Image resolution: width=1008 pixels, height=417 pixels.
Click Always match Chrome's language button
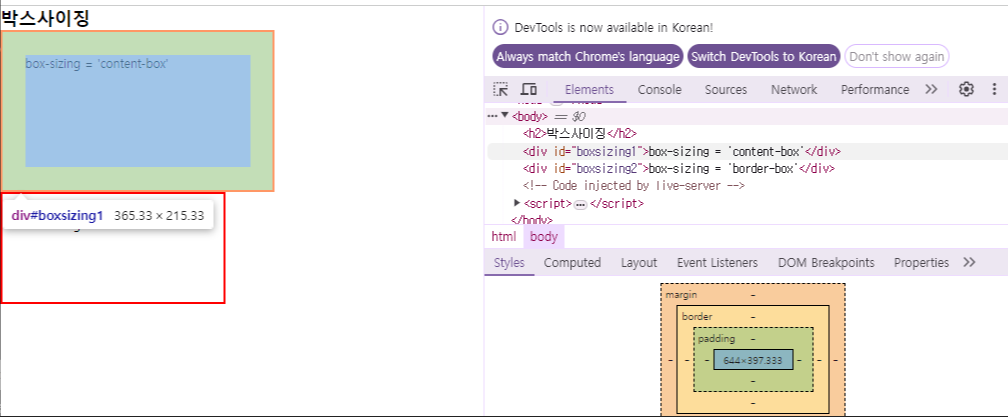pos(588,56)
